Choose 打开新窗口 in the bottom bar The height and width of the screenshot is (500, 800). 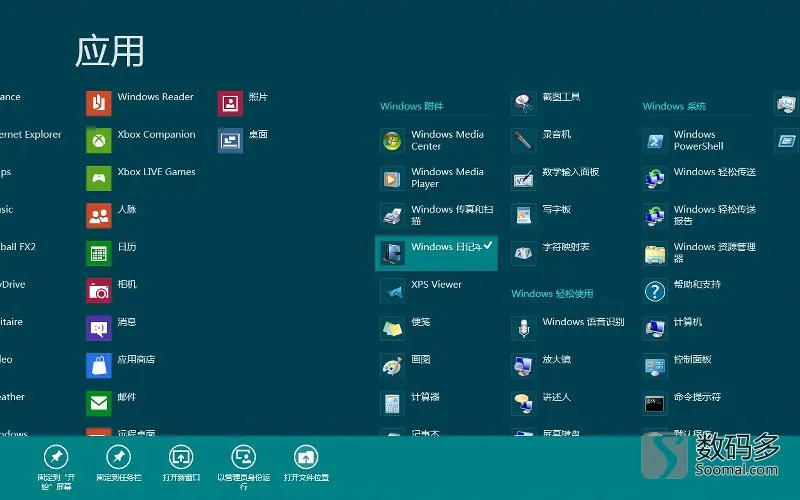[x=181, y=463]
